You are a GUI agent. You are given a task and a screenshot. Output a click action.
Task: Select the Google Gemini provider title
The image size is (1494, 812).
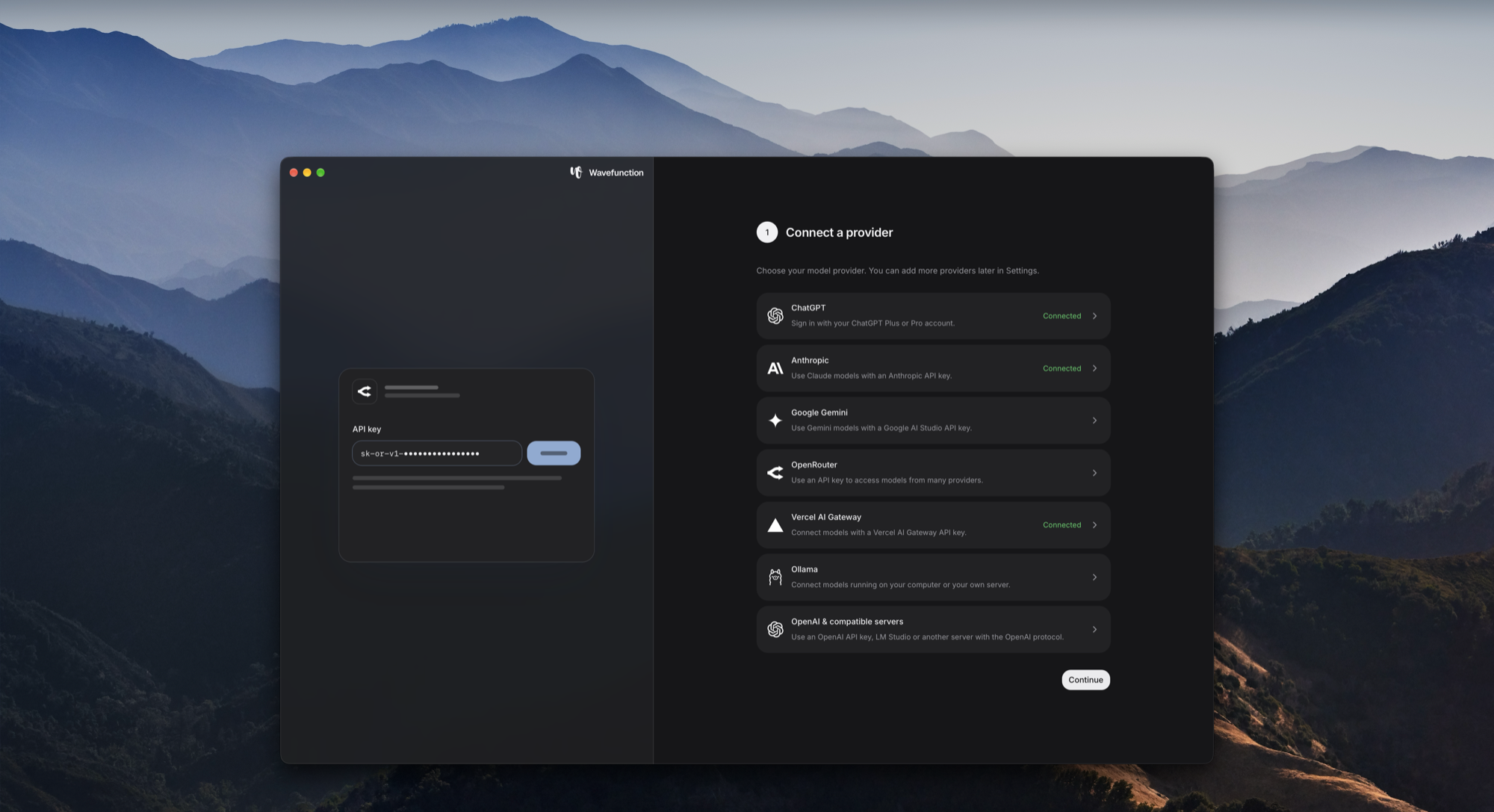(x=819, y=412)
